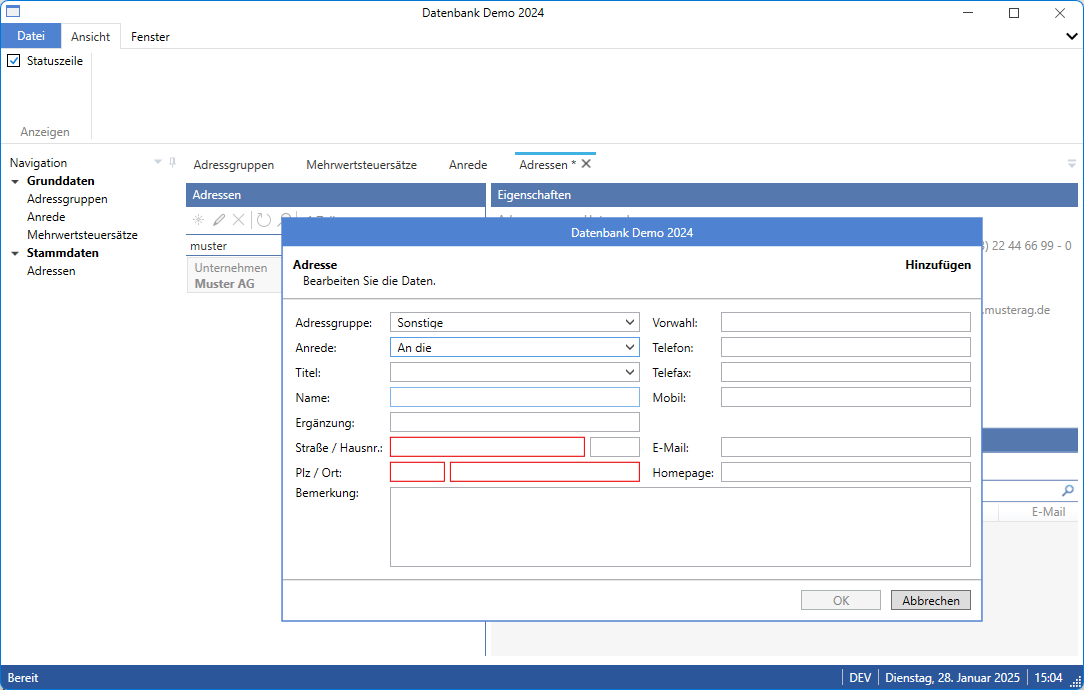Viewport: 1084px width, 690px height.
Task: Select the Muster AG address entry
Action: (234, 275)
